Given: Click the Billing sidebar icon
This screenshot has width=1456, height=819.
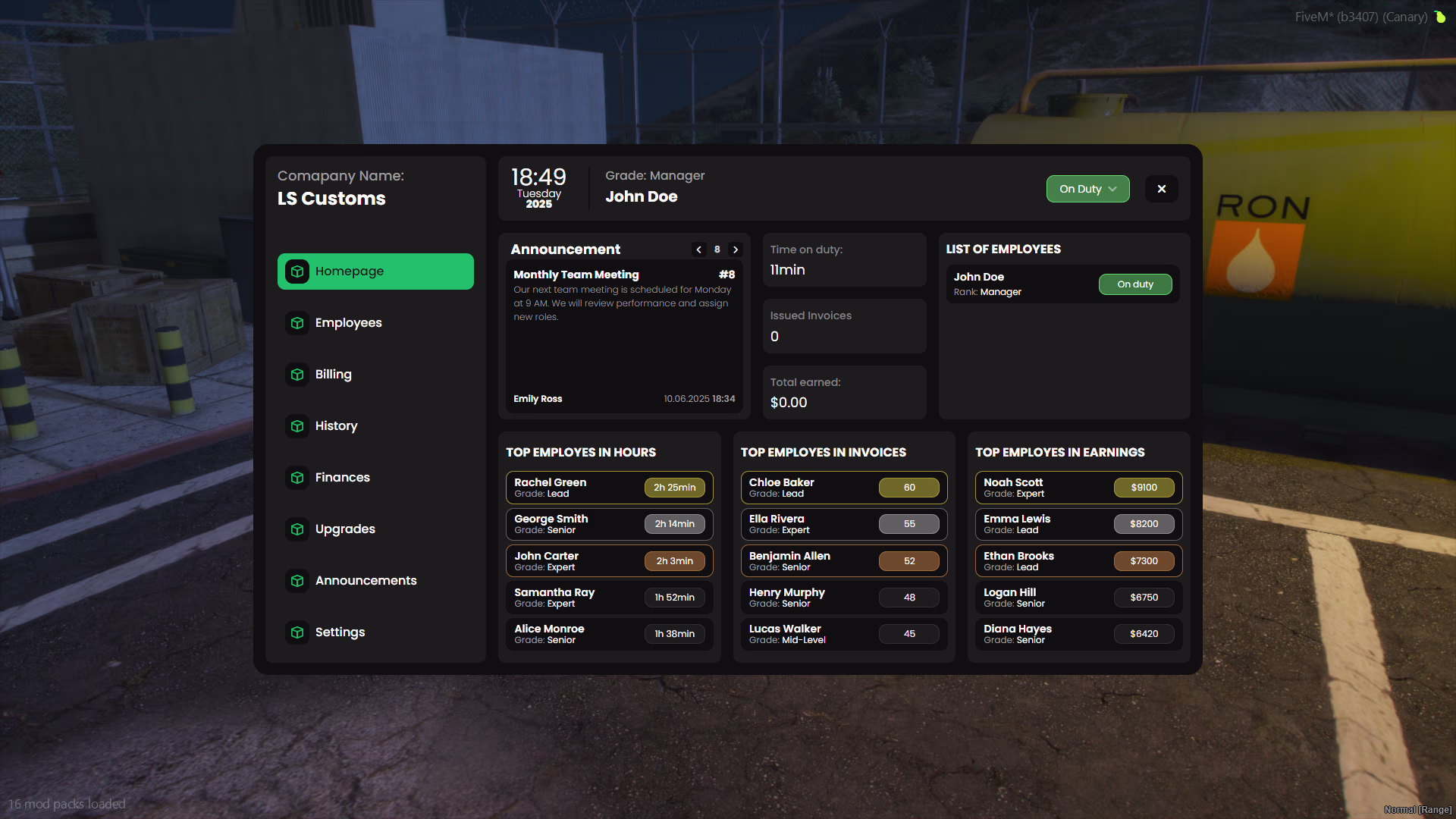Looking at the screenshot, I should coord(297,375).
